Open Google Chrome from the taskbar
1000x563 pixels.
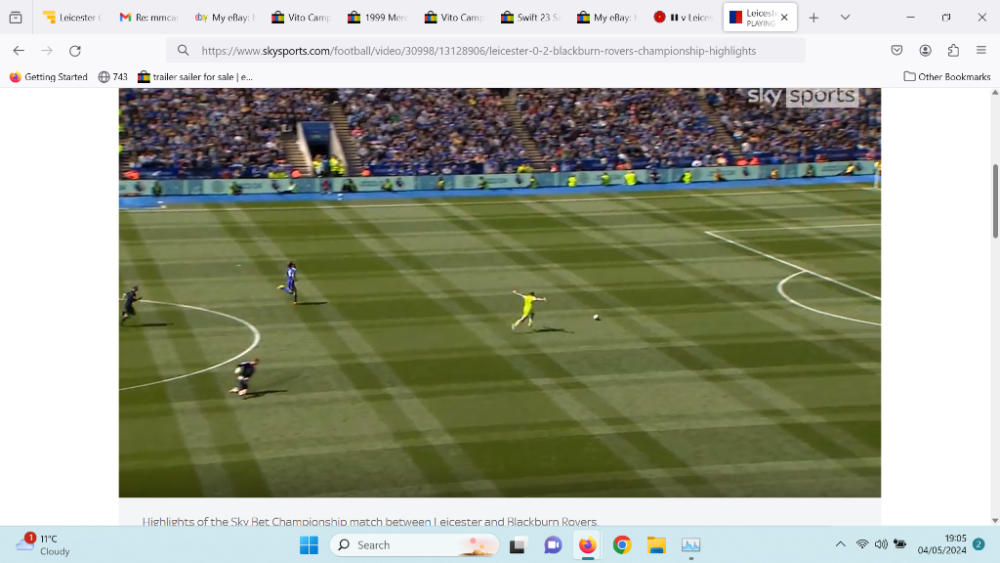(x=622, y=545)
